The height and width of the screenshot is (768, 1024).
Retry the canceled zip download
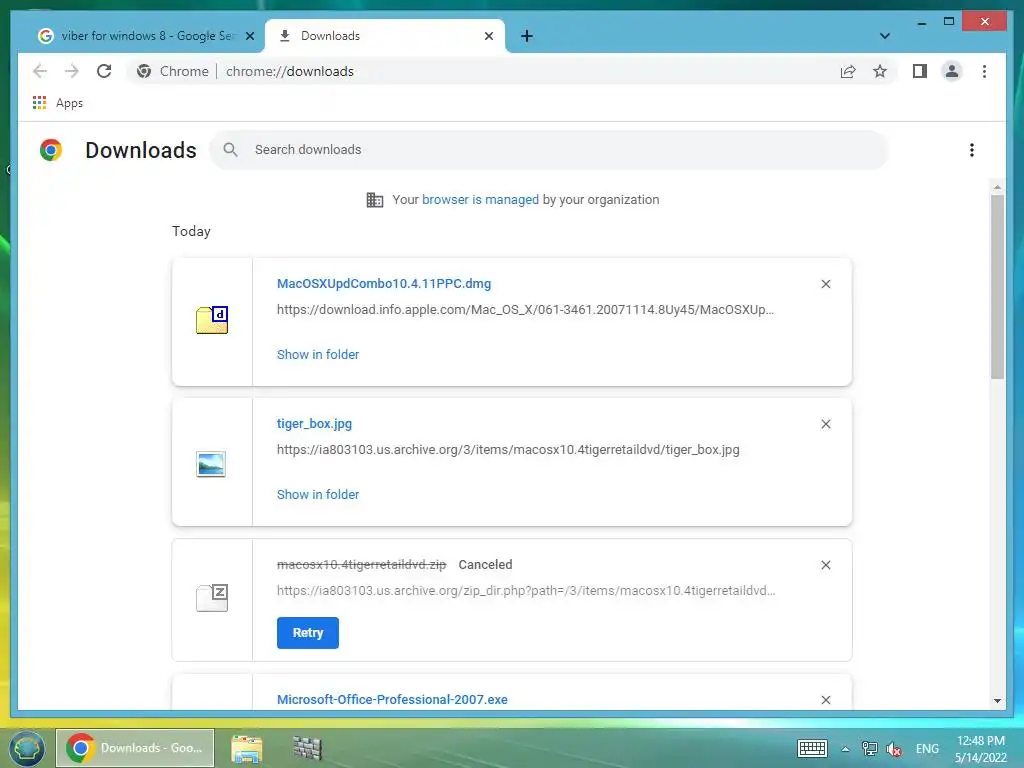tap(308, 633)
